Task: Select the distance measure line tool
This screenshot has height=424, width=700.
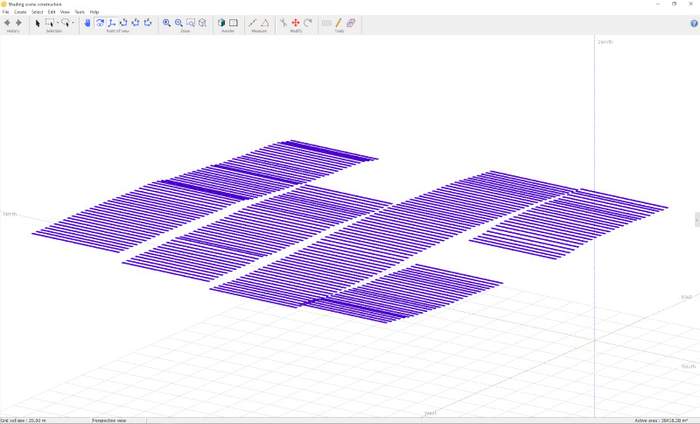Action: click(253, 23)
